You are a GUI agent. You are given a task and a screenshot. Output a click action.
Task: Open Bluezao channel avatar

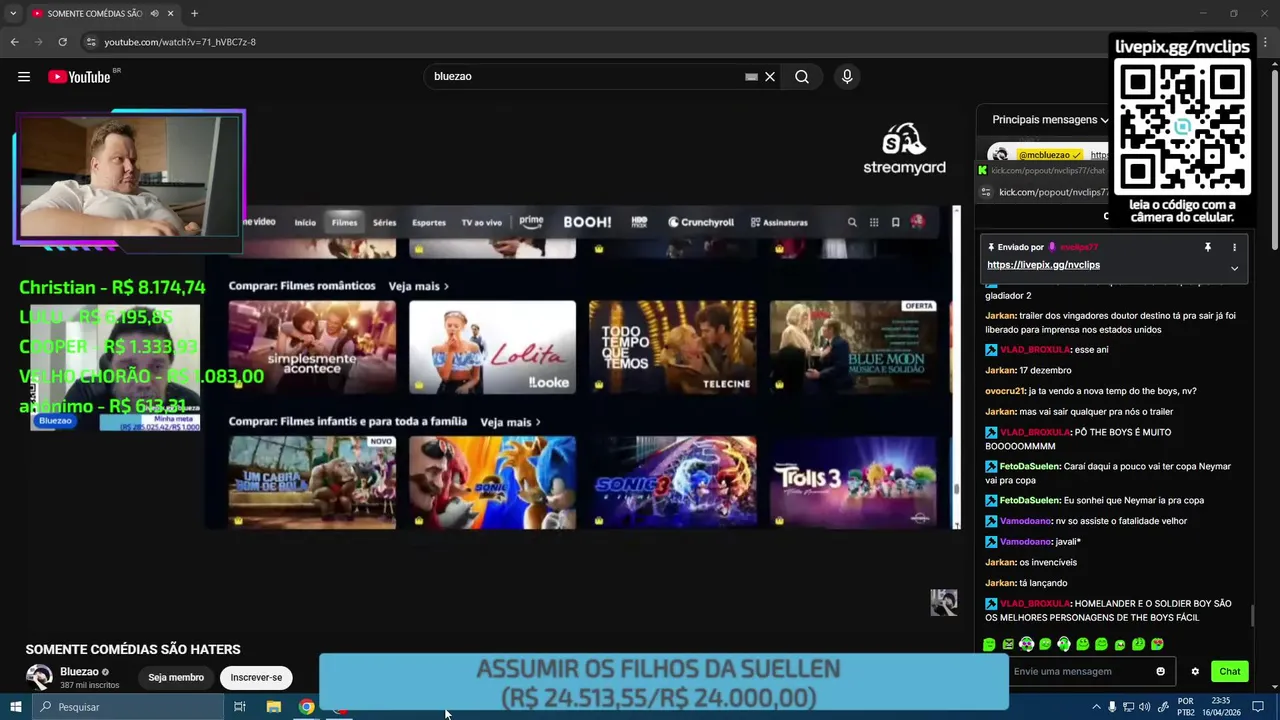coord(39,677)
